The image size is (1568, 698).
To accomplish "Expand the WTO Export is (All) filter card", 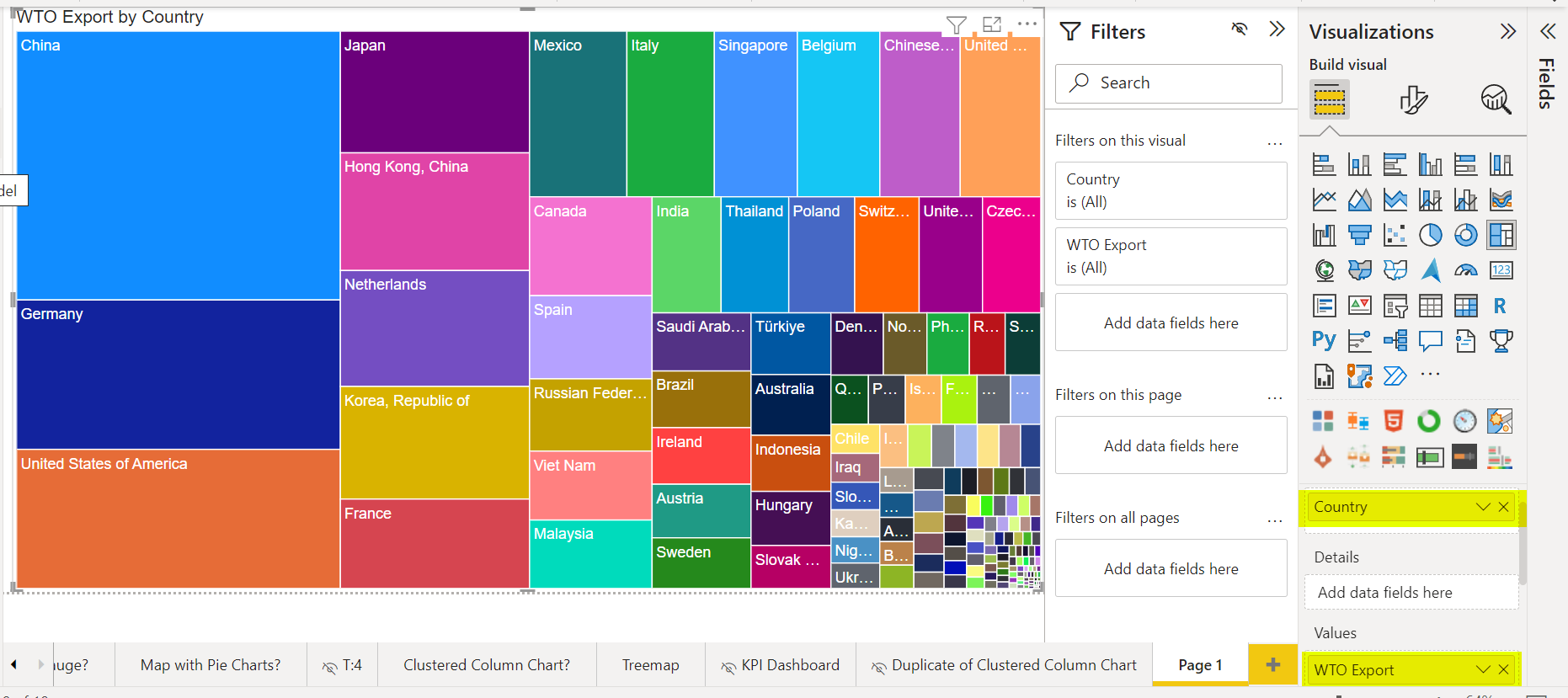I will (1171, 256).
